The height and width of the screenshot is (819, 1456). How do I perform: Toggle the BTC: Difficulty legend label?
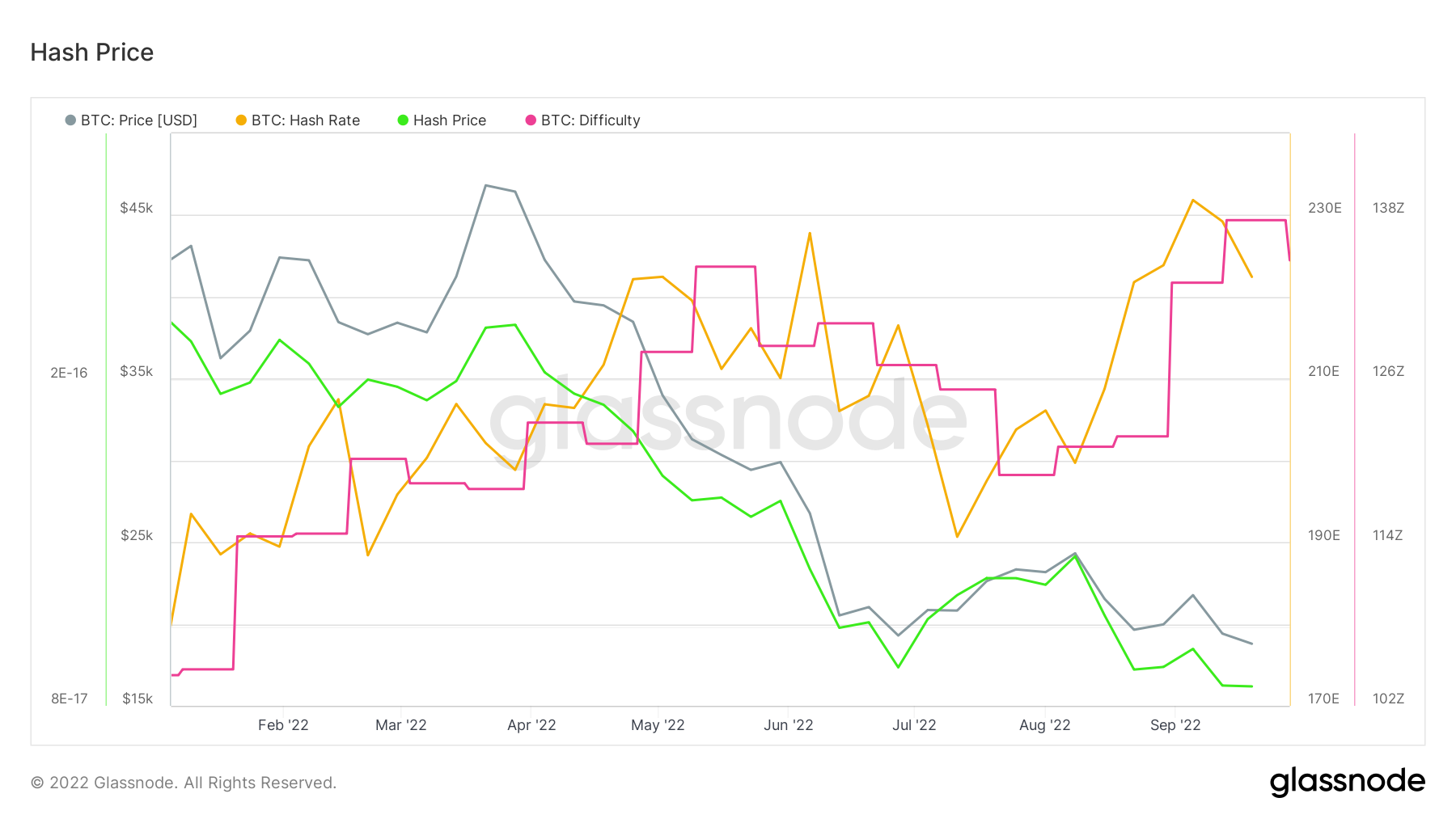click(x=590, y=120)
